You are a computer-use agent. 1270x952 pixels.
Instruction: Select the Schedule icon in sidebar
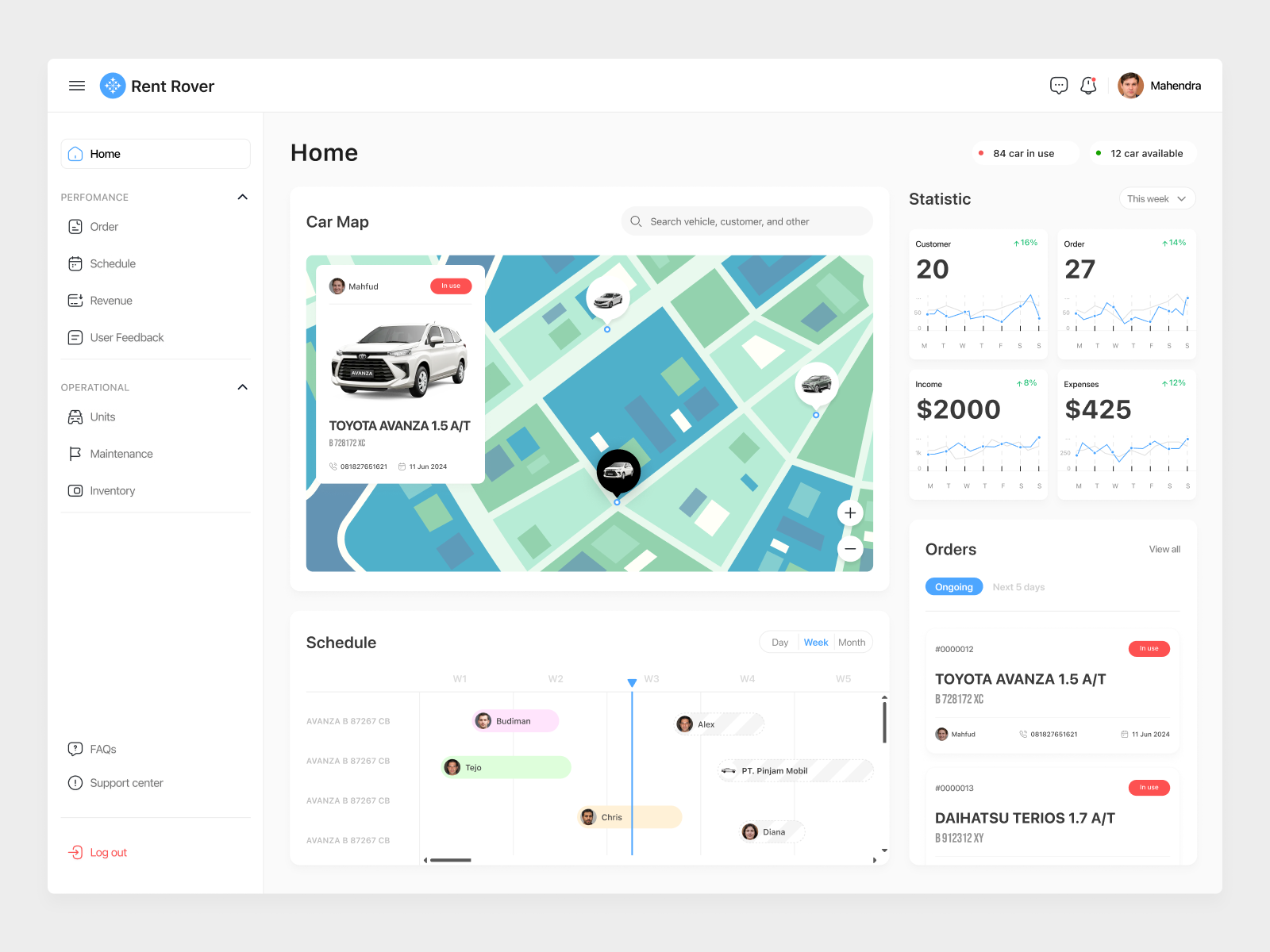[75, 263]
